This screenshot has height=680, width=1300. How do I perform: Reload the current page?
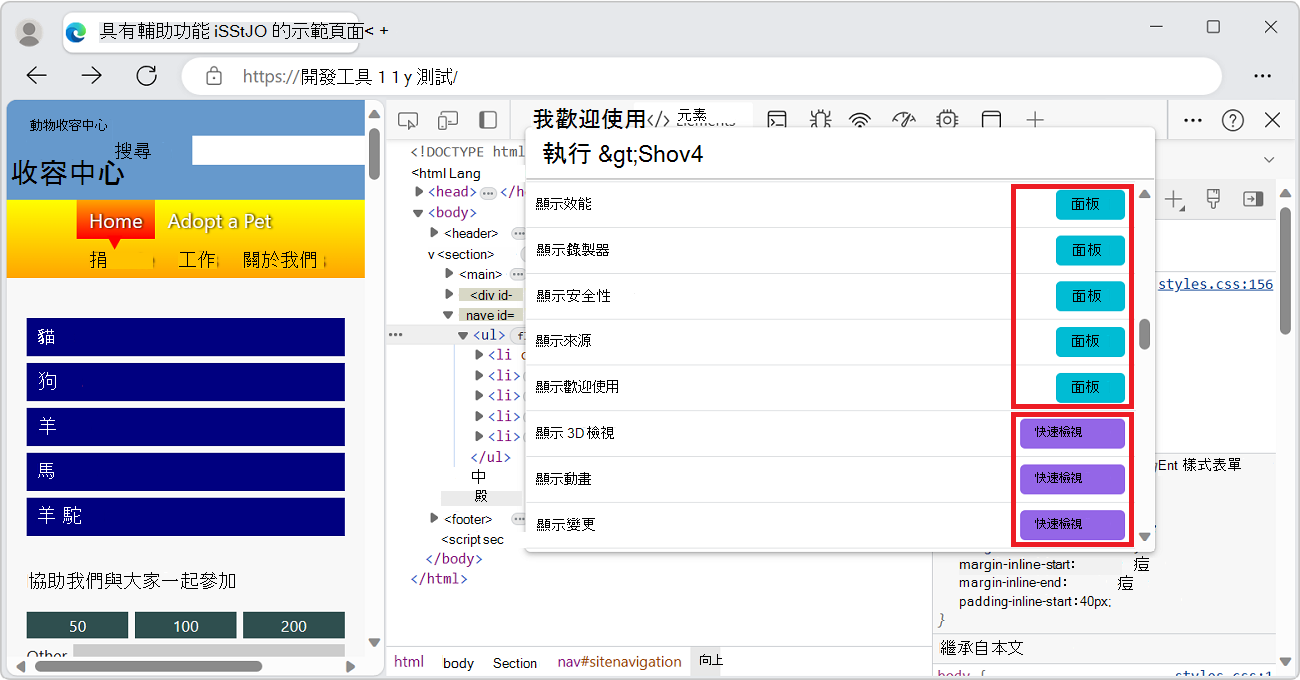tap(147, 76)
